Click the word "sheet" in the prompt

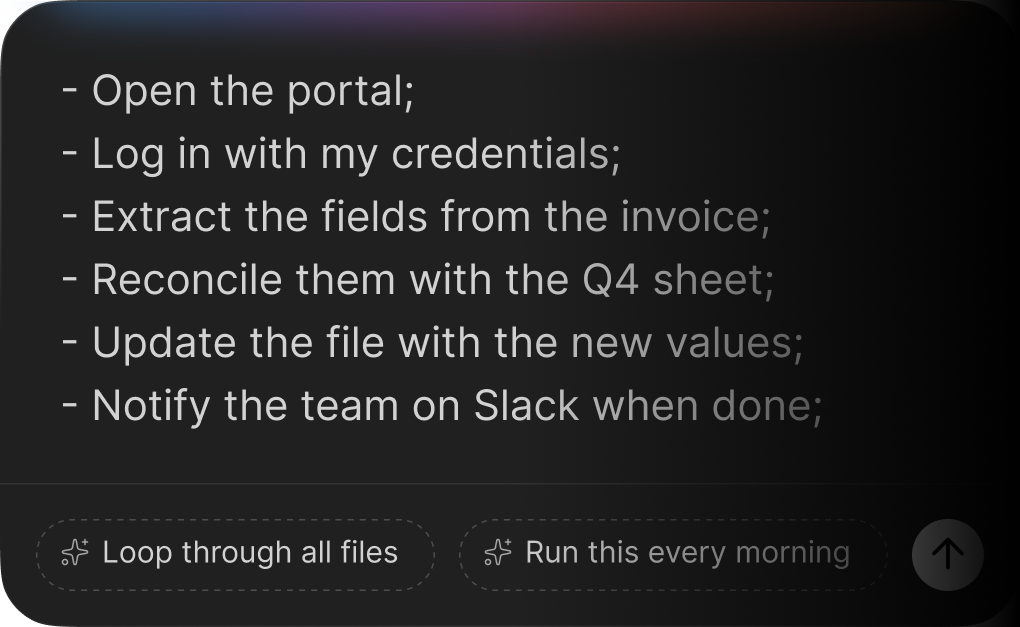(708, 280)
